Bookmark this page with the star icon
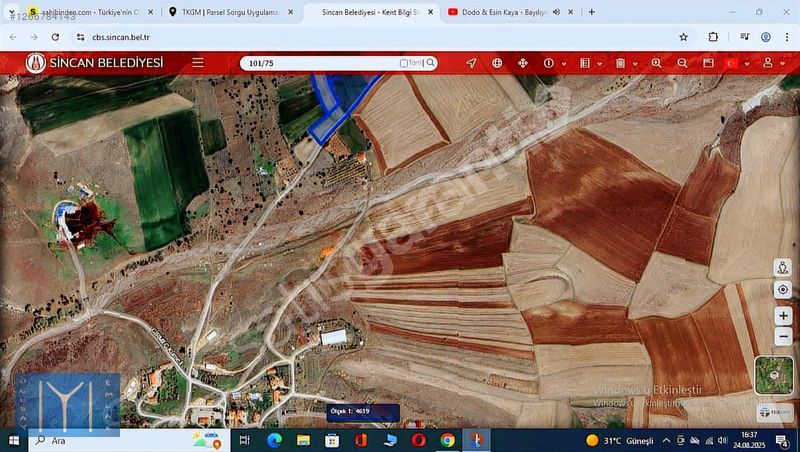Screen dimensions: 800x452 tap(683, 36)
